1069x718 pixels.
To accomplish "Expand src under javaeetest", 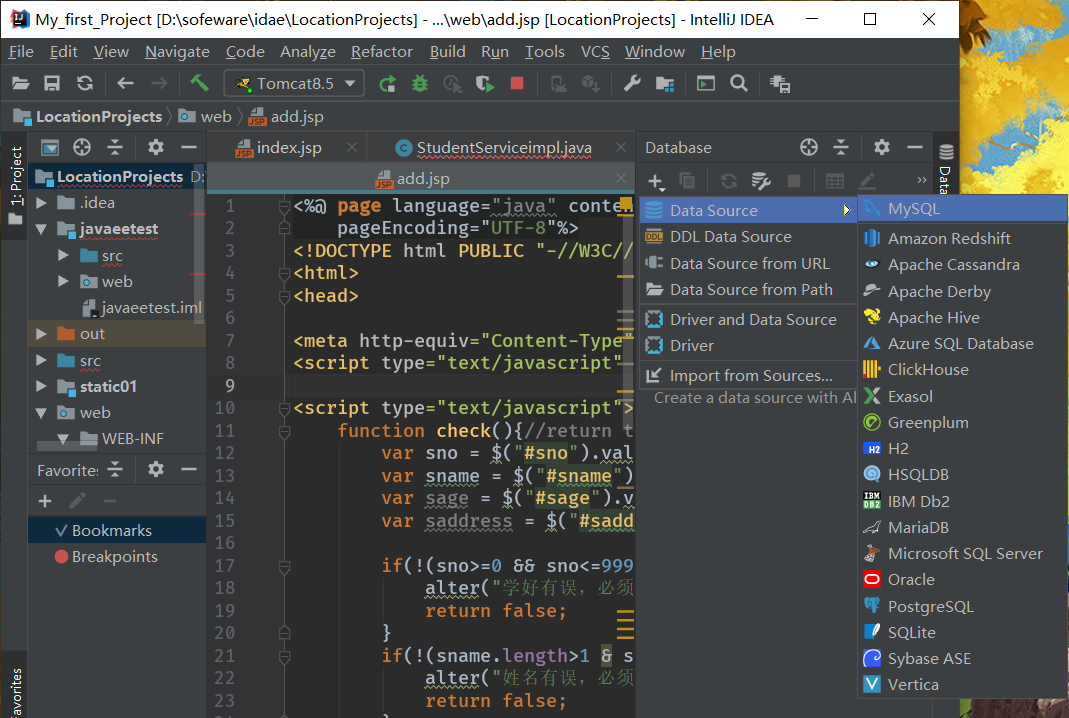I will [63, 255].
